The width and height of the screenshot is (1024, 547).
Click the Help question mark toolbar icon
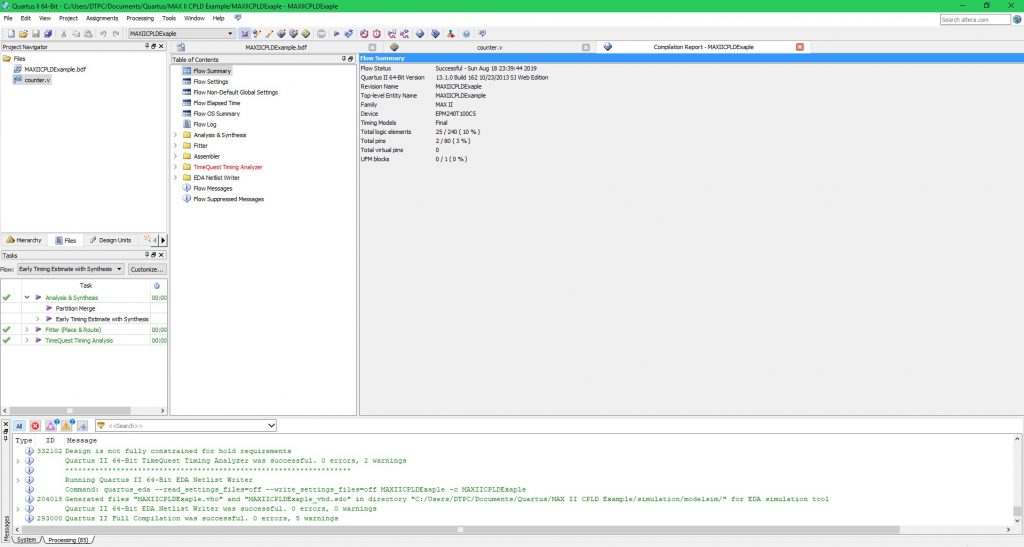pyautogui.click(x=466, y=34)
